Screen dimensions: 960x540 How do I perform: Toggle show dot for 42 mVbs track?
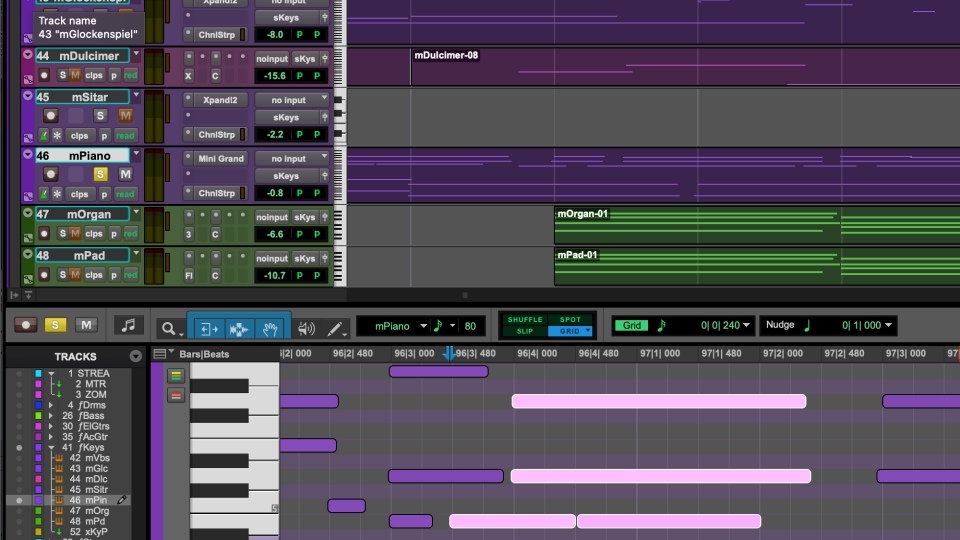(x=19, y=458)
